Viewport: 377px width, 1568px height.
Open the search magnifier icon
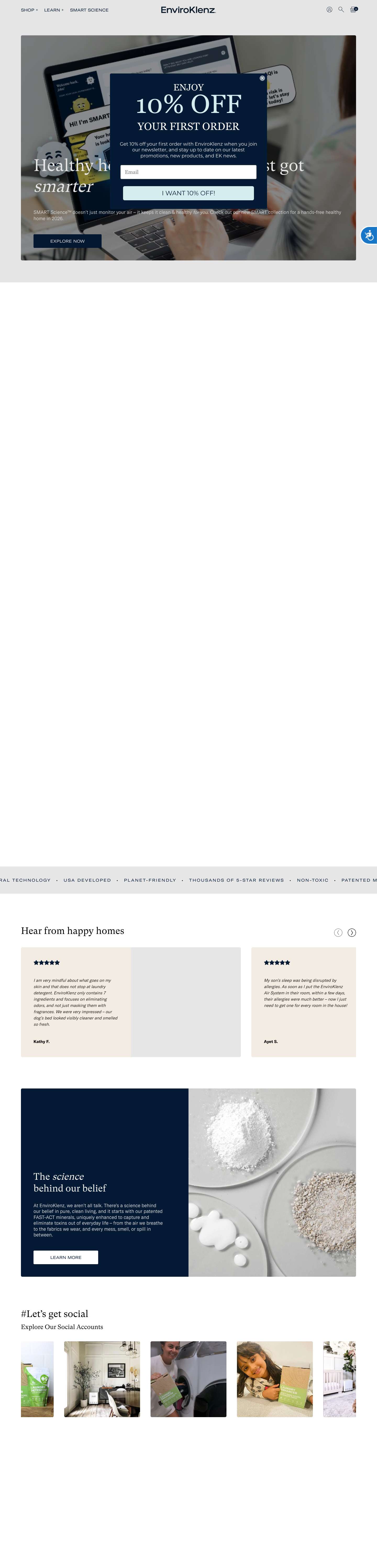pyautogui.click(x=341, y=10)
